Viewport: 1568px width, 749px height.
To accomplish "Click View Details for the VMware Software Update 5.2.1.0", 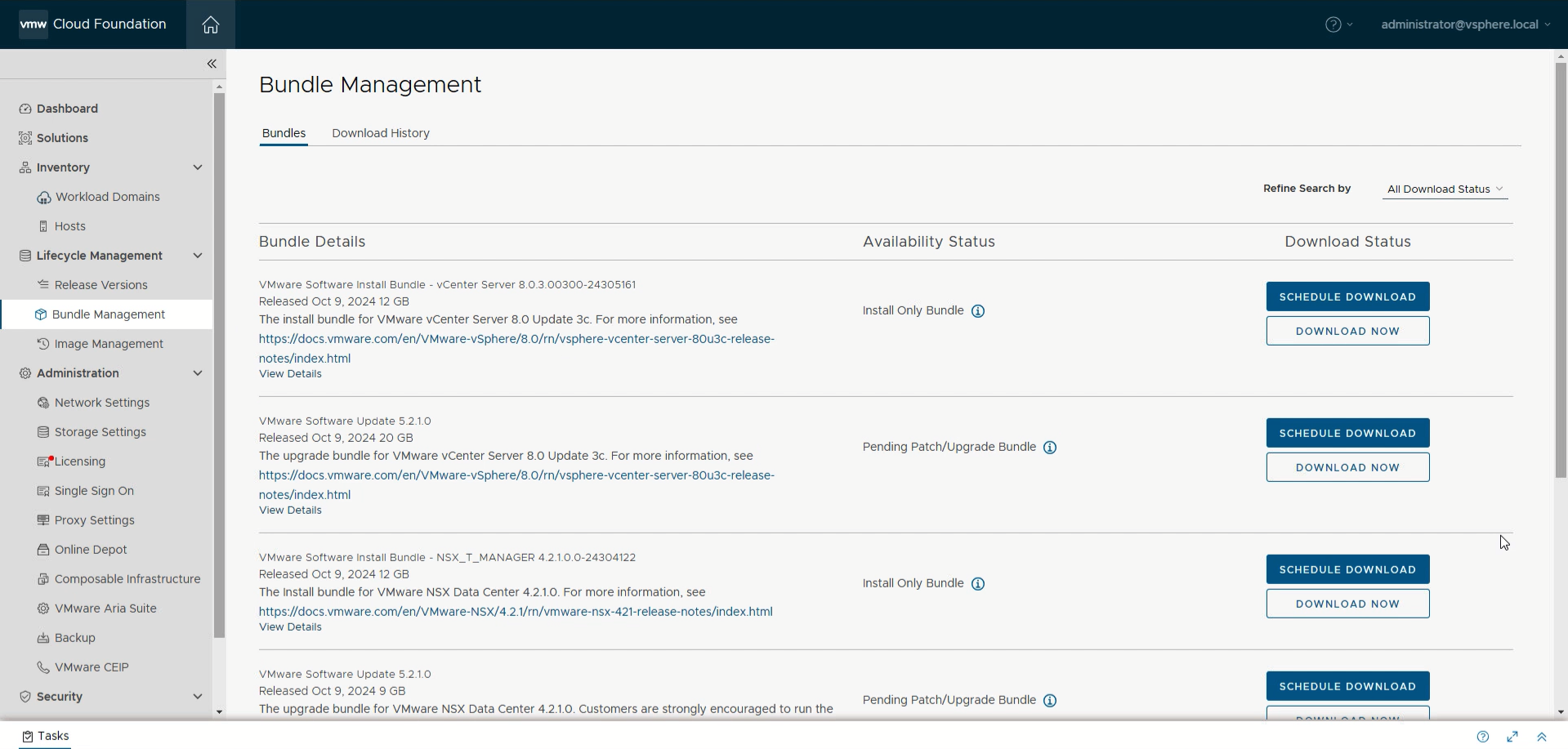I will point(290,510).
